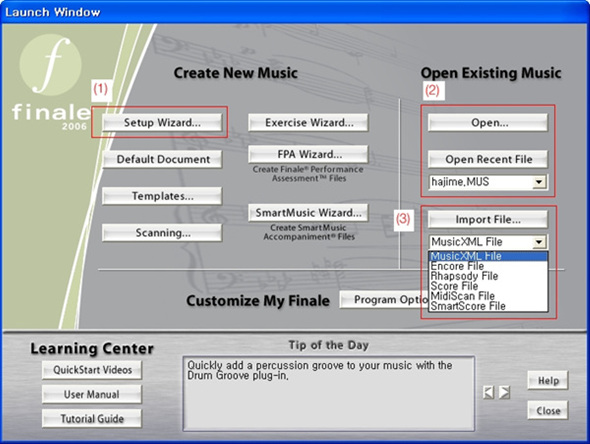Click inside the Tip of the Day text box

[328, 394]
